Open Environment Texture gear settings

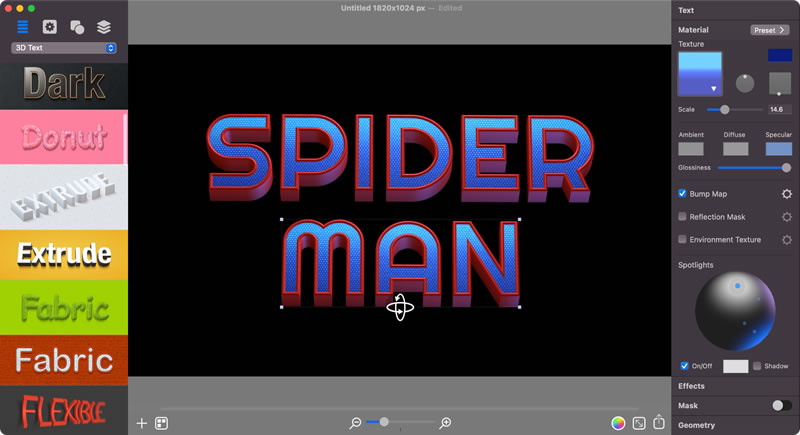[787, 240]
